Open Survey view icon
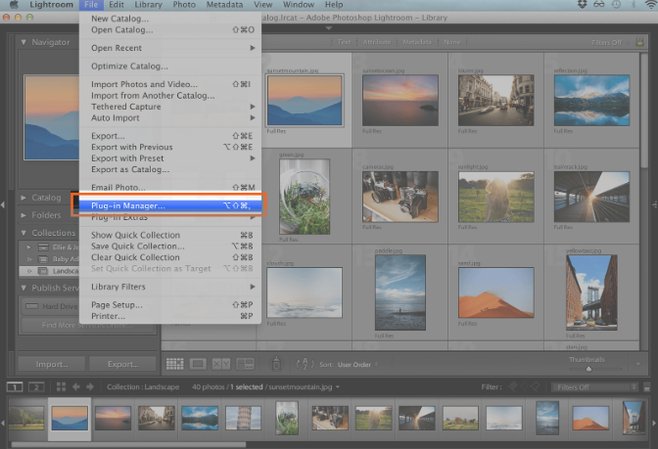Viewport: 658px width, 449px height. click(245, 364)
